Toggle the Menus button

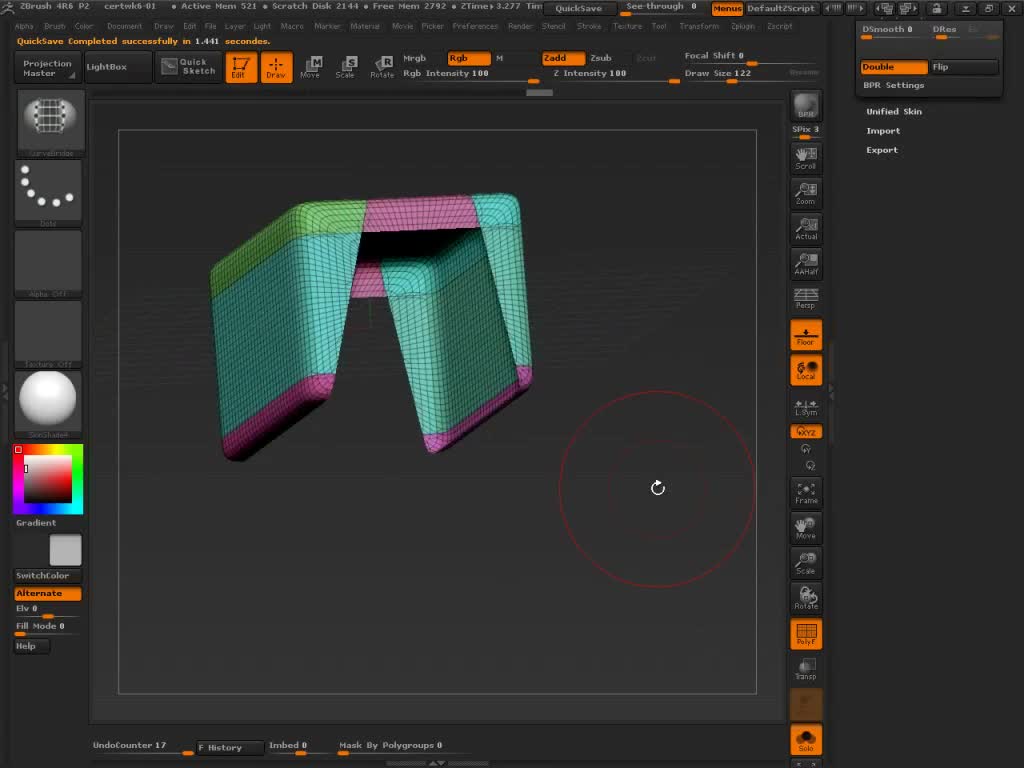click(x=727, y=8)
